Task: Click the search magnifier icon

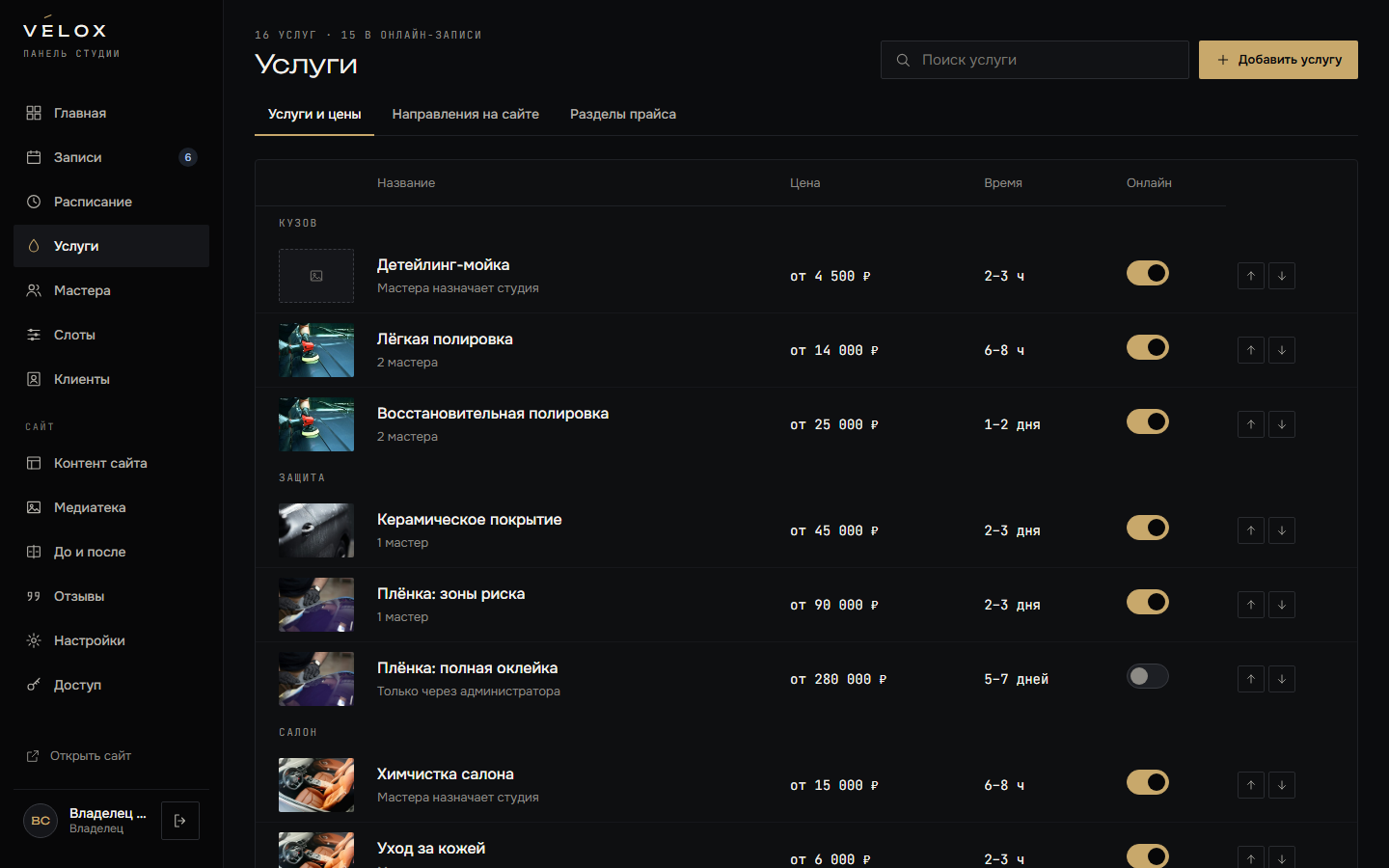Action: tap(903, 60)
